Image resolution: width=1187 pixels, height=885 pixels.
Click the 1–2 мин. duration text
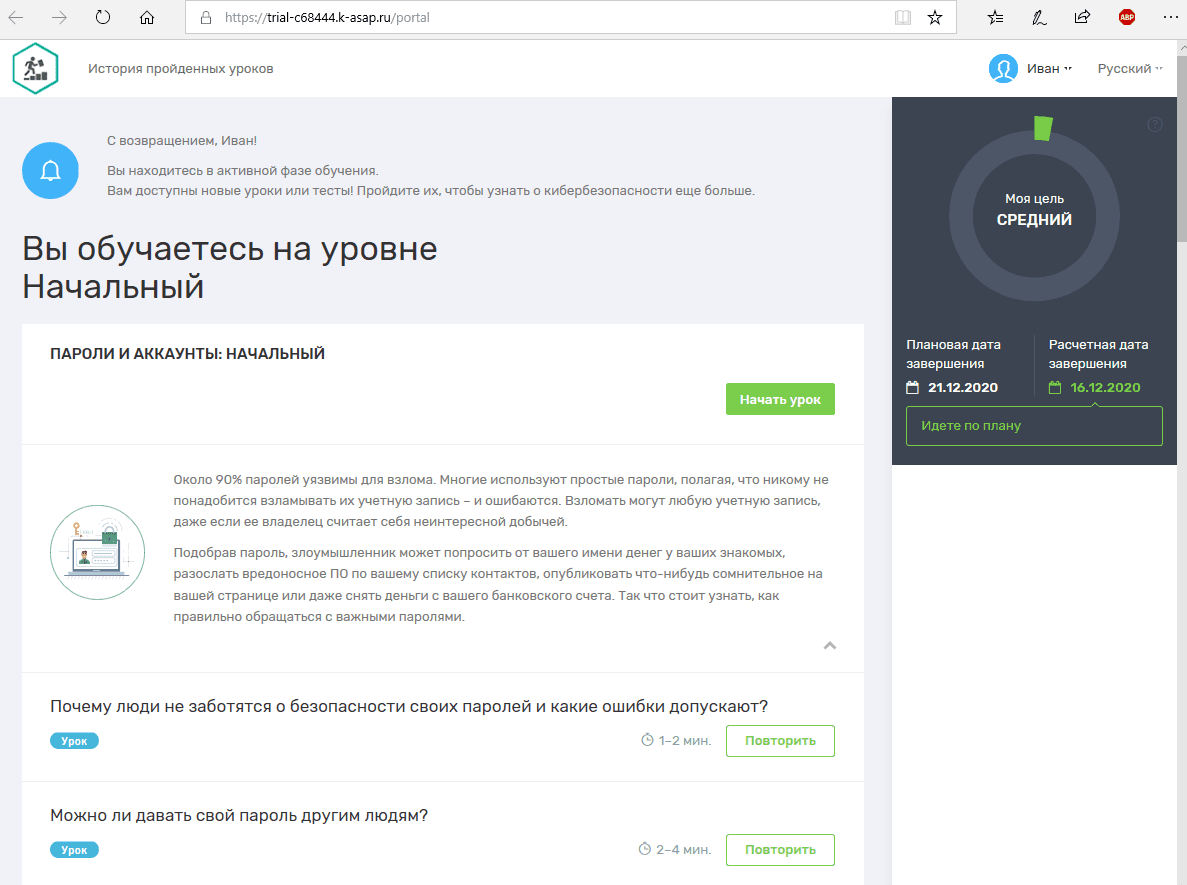tap(684, 740)
